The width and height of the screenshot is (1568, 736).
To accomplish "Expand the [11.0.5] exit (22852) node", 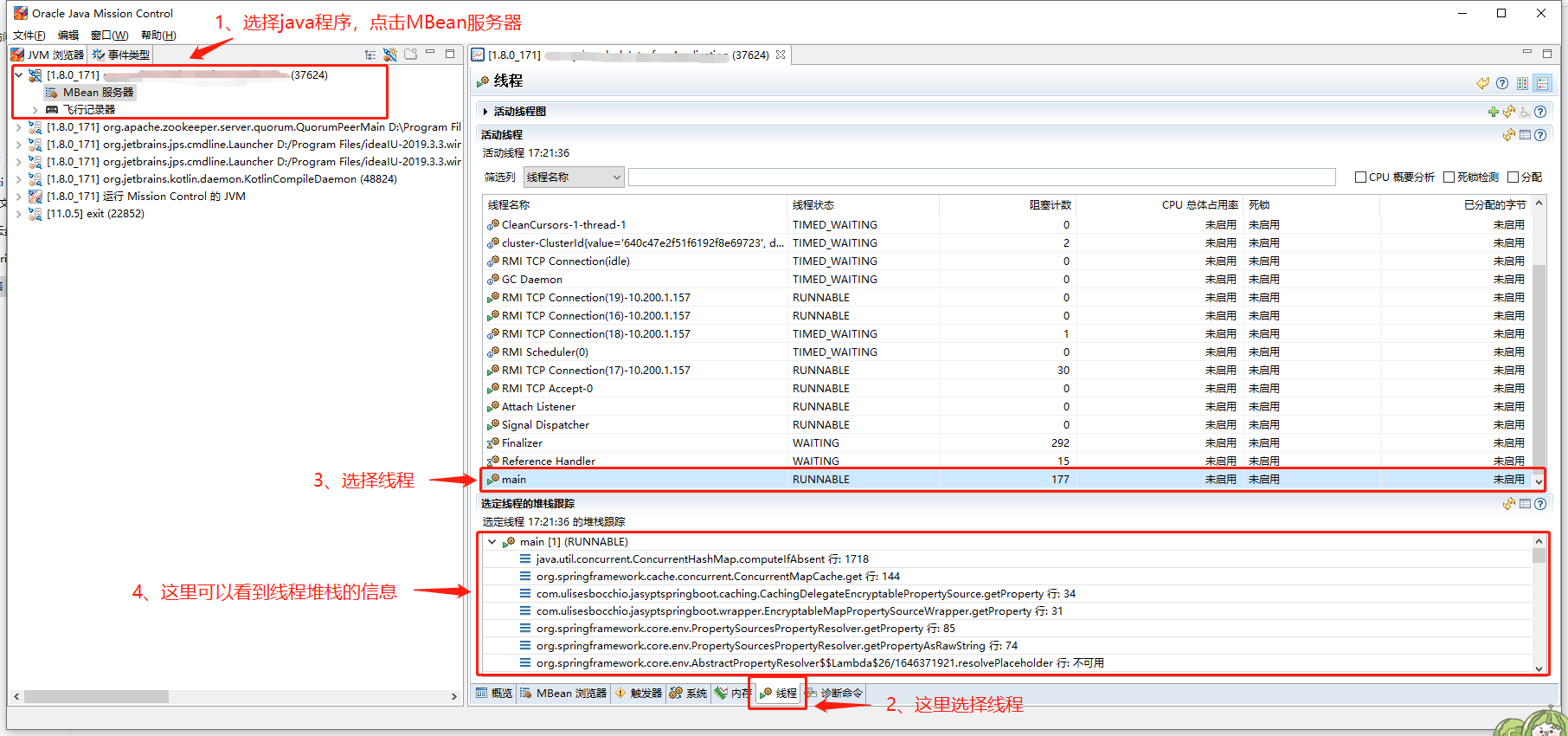I will 19,214.
